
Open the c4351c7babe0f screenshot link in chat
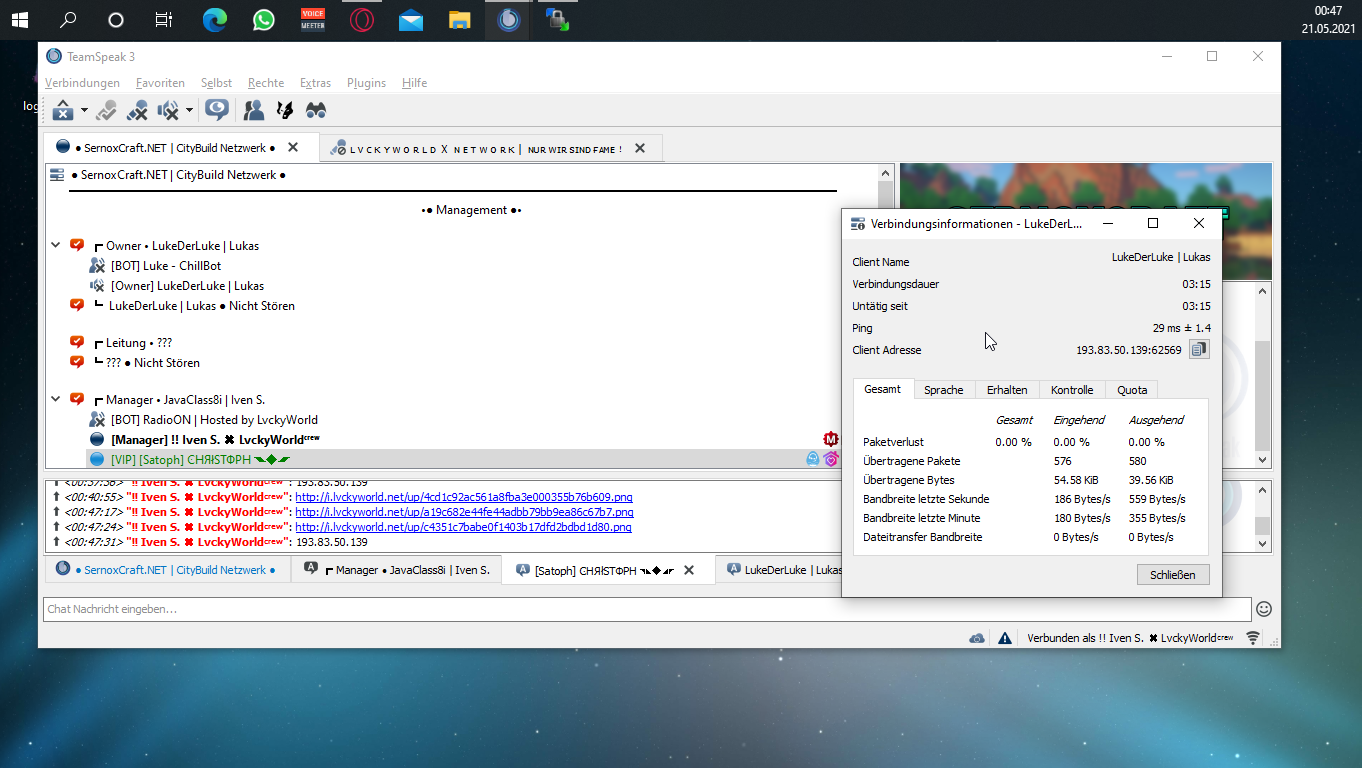[463, 527]
